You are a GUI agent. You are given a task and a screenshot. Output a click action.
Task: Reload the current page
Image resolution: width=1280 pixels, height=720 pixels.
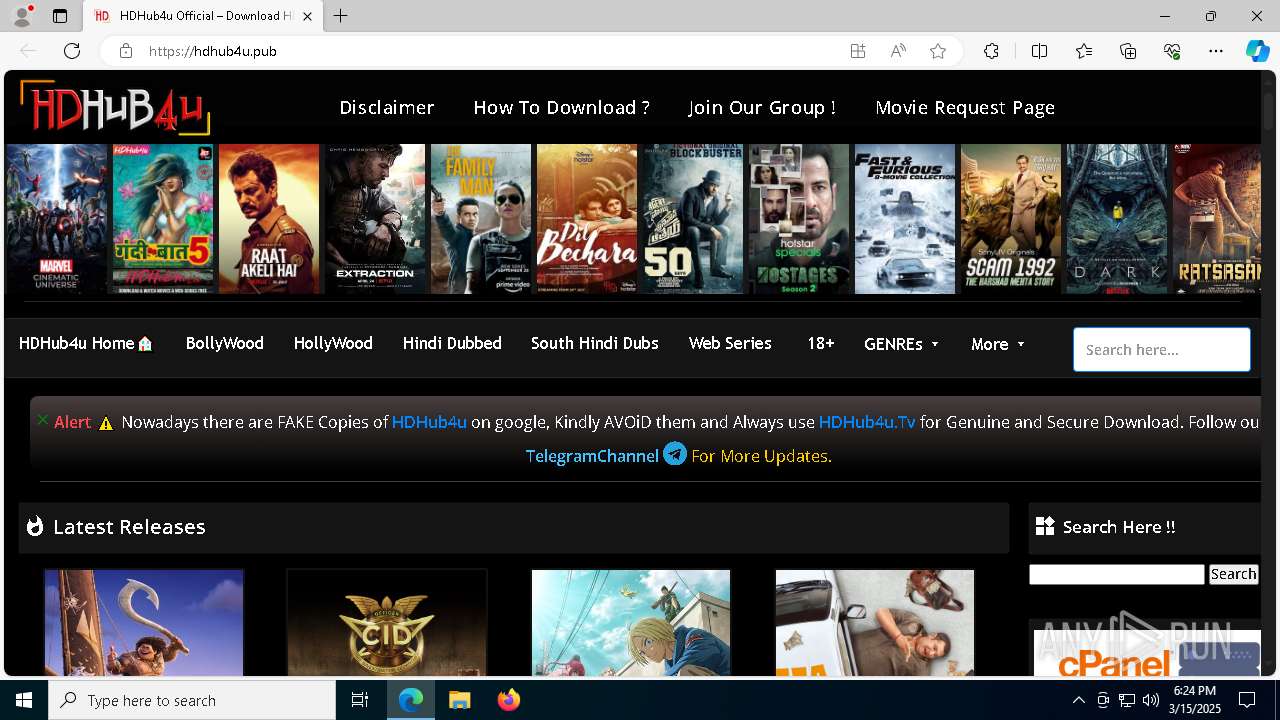point(72,51)
